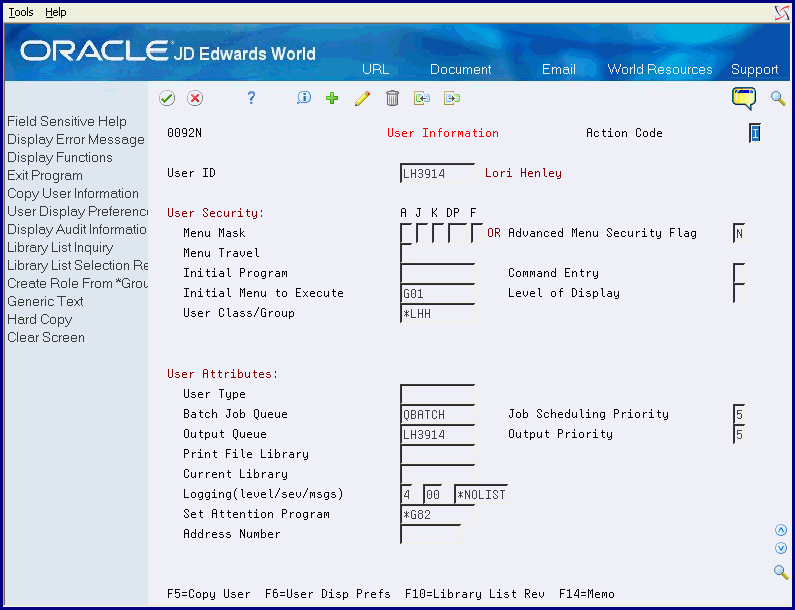Click the Set Attention Program field
795x610 pixels.
click(437, 515)
